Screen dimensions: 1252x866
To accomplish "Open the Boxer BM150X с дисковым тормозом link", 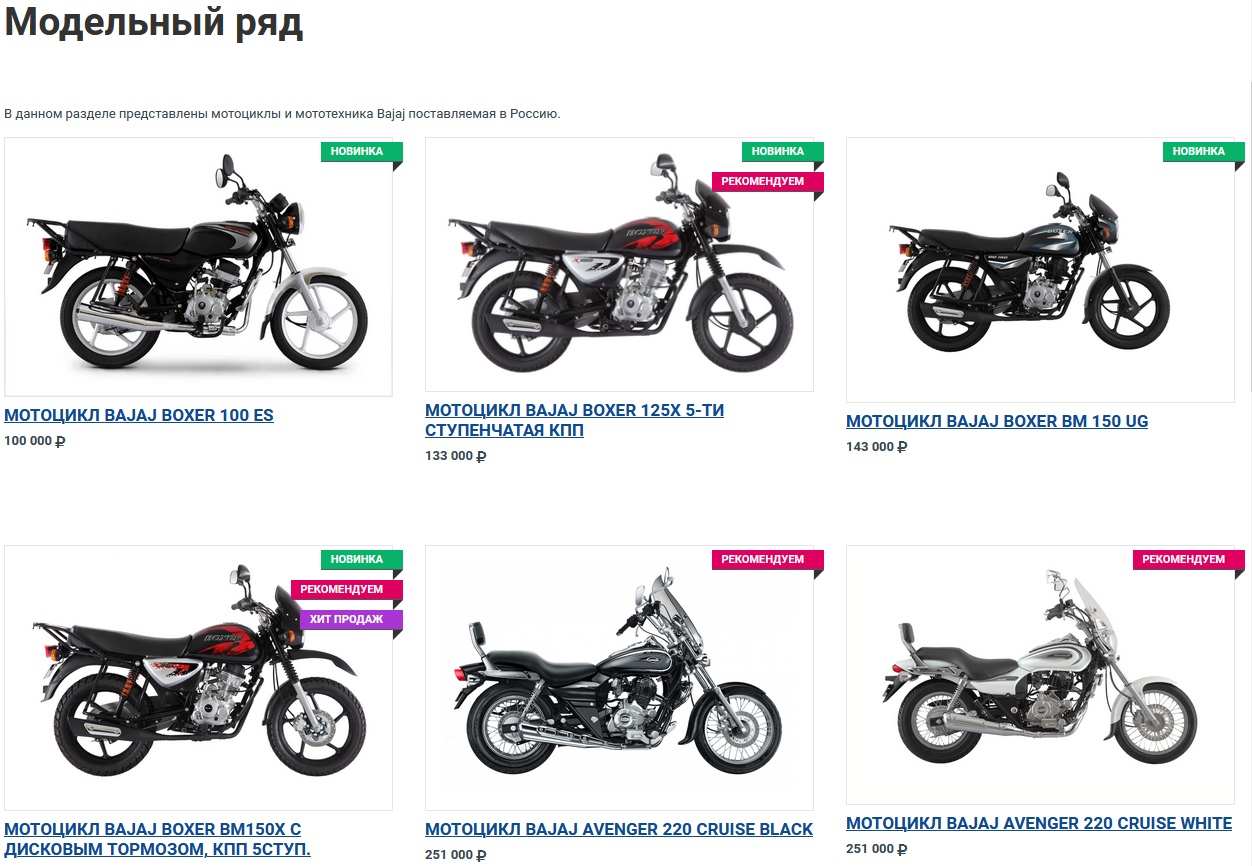I will click(157, 839).
